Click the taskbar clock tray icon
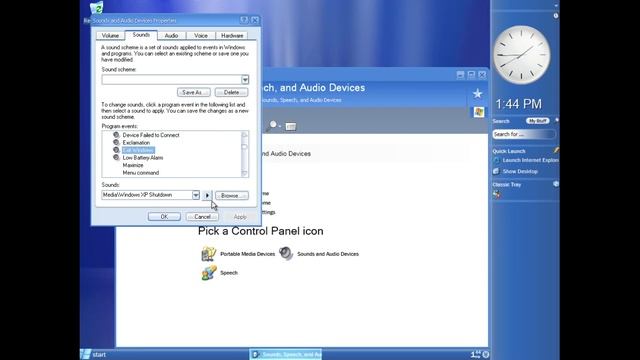The width and height of the screenshot is (640, 360). (485, 354)
